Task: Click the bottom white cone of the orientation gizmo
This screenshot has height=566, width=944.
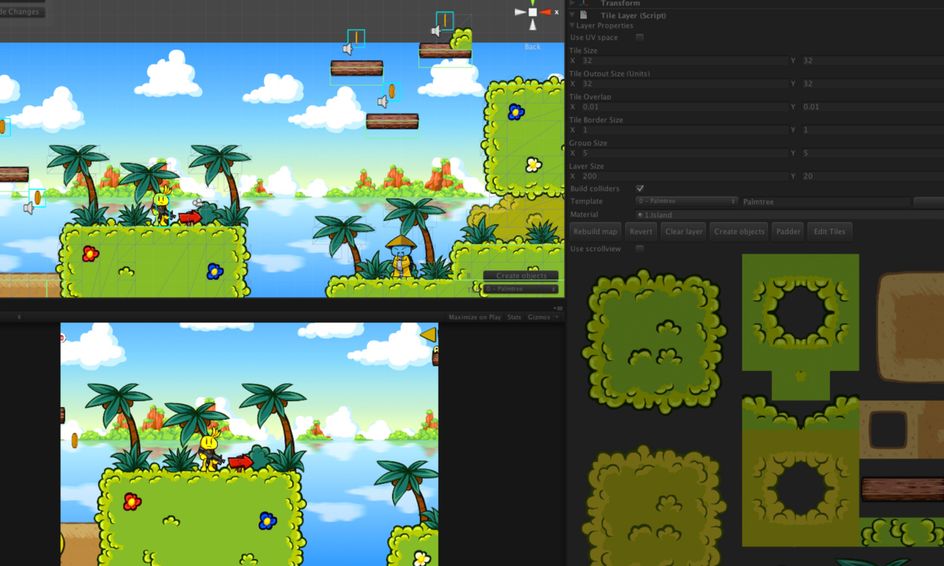Action: pos(533,24)
